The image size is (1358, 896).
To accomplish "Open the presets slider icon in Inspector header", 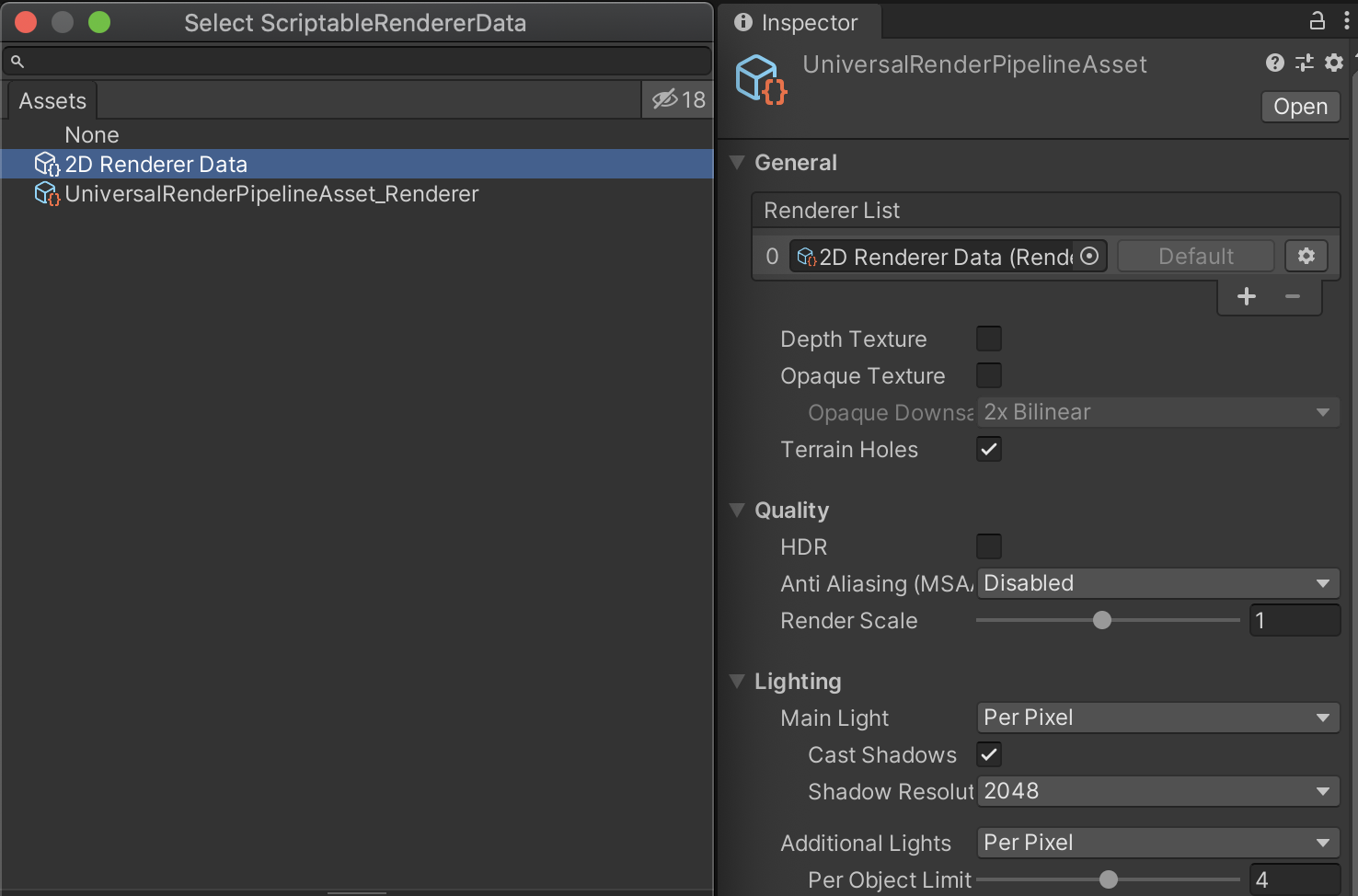I will pyautogui.click(x=1304, y=63).
